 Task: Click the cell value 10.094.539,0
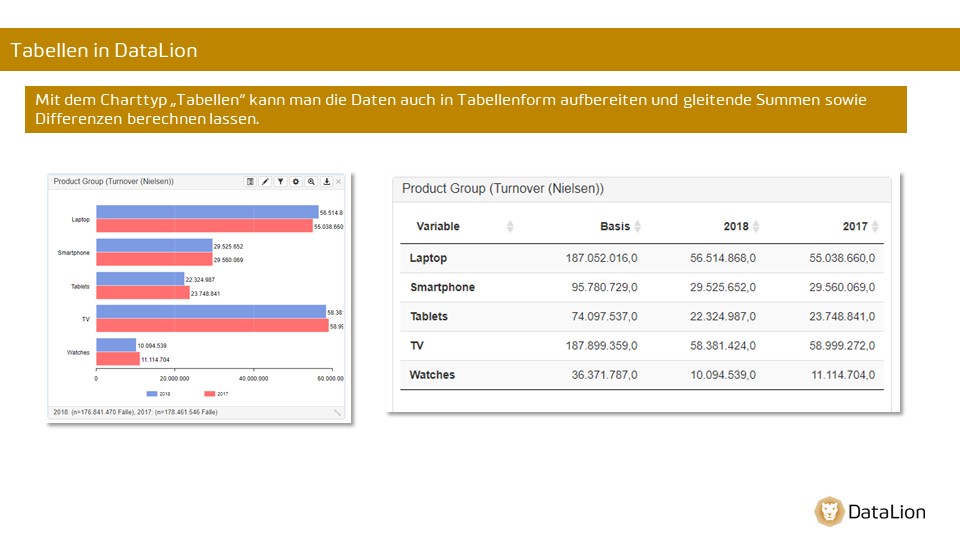[x=723, y=375]
